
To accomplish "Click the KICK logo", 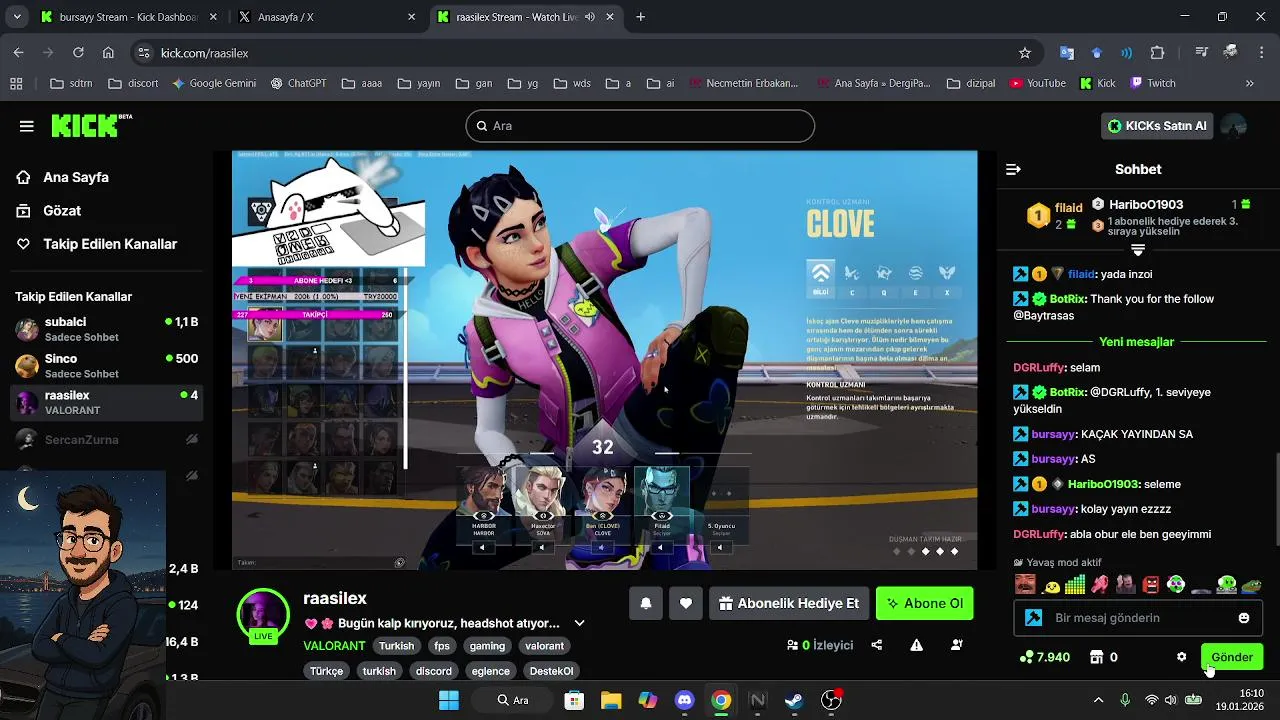I will 91,125.
